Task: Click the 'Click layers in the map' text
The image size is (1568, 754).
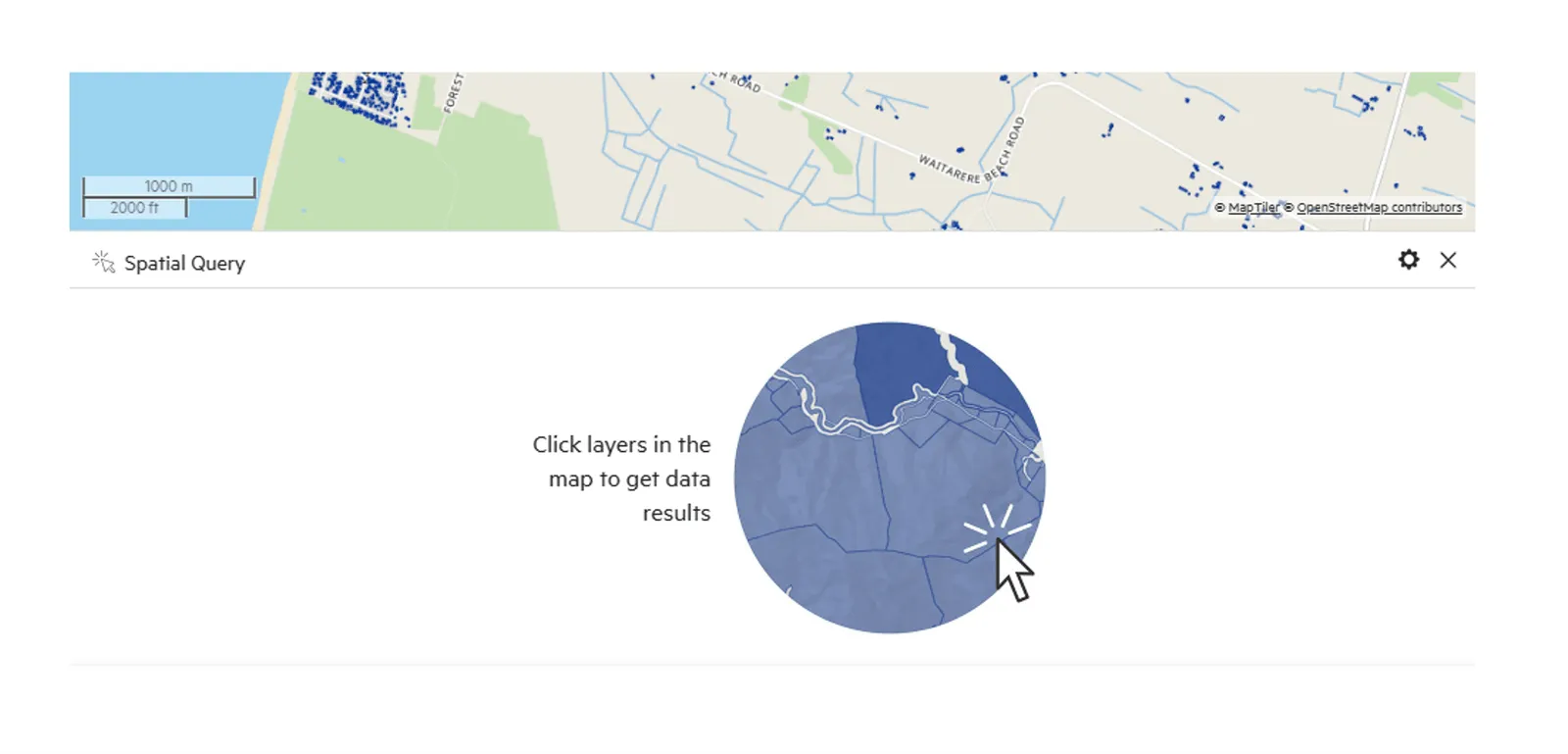Action: (621, 478)
